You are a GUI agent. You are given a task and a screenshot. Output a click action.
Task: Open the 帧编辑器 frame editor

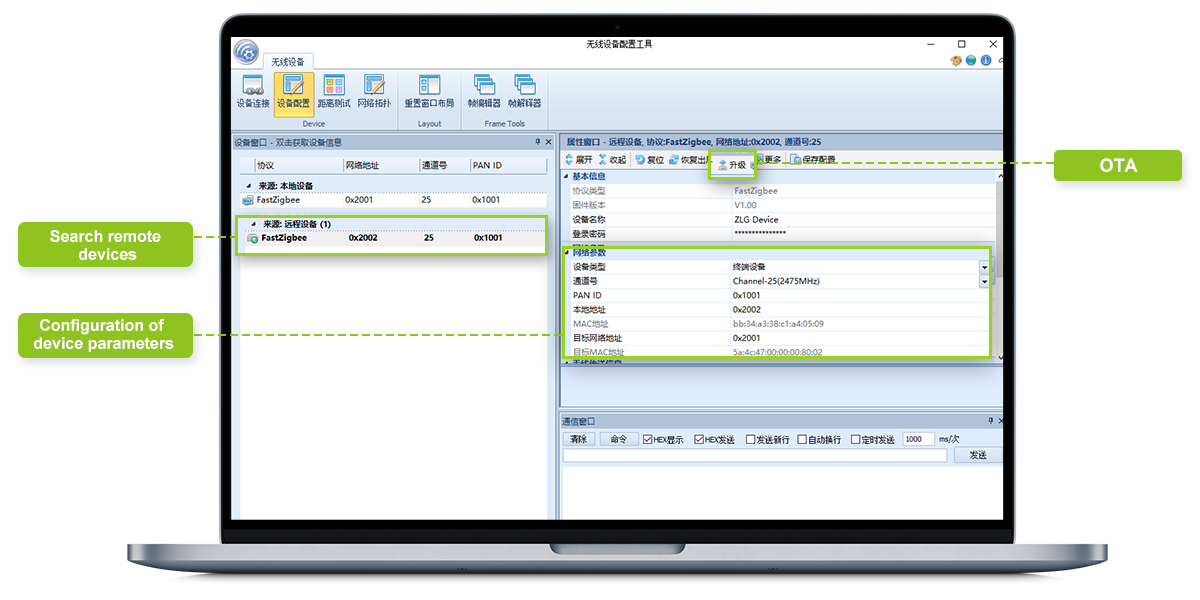[x=484, y=91]
